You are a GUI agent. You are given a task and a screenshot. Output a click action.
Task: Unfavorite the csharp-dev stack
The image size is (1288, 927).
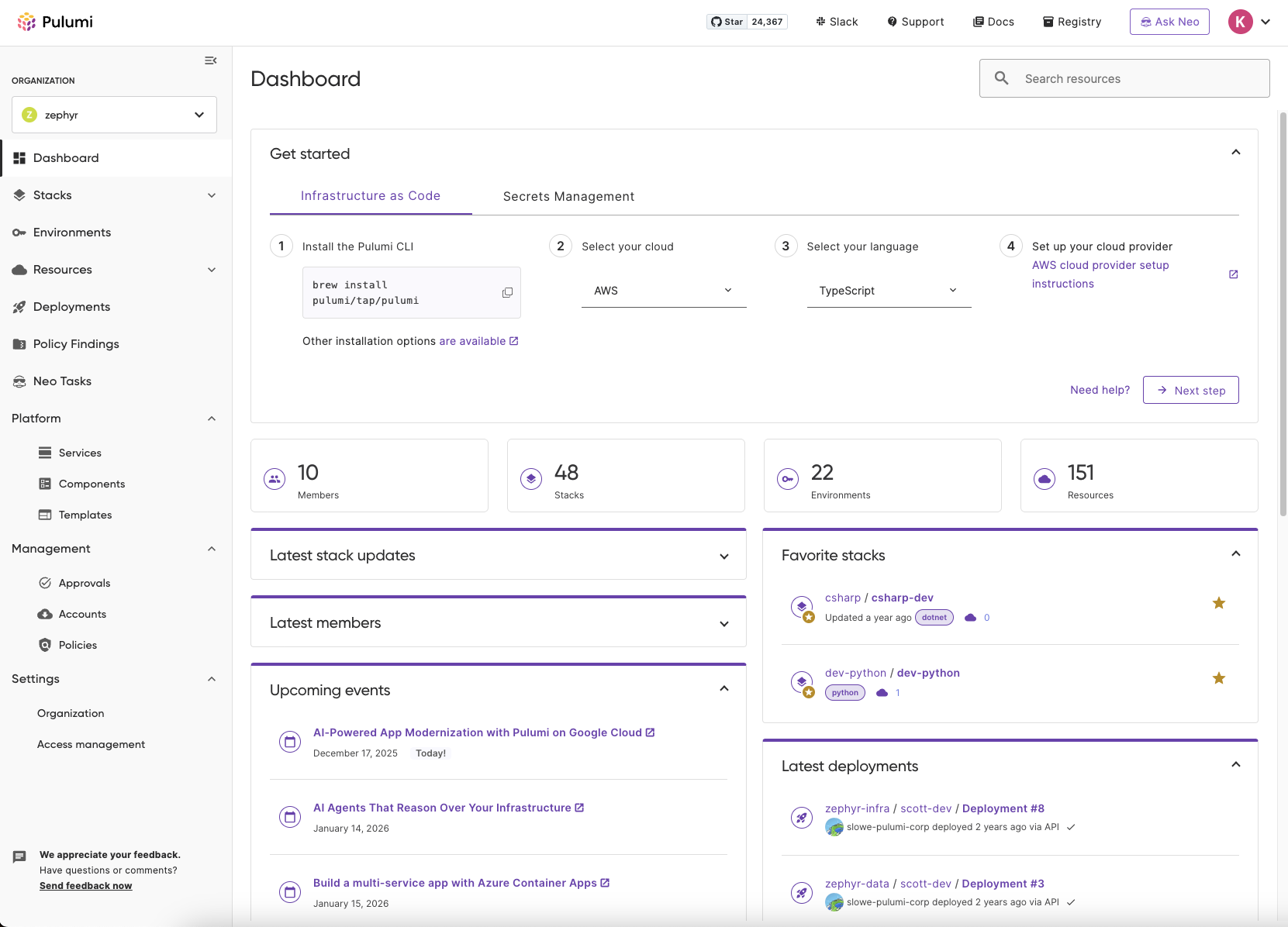(1219, 602)
